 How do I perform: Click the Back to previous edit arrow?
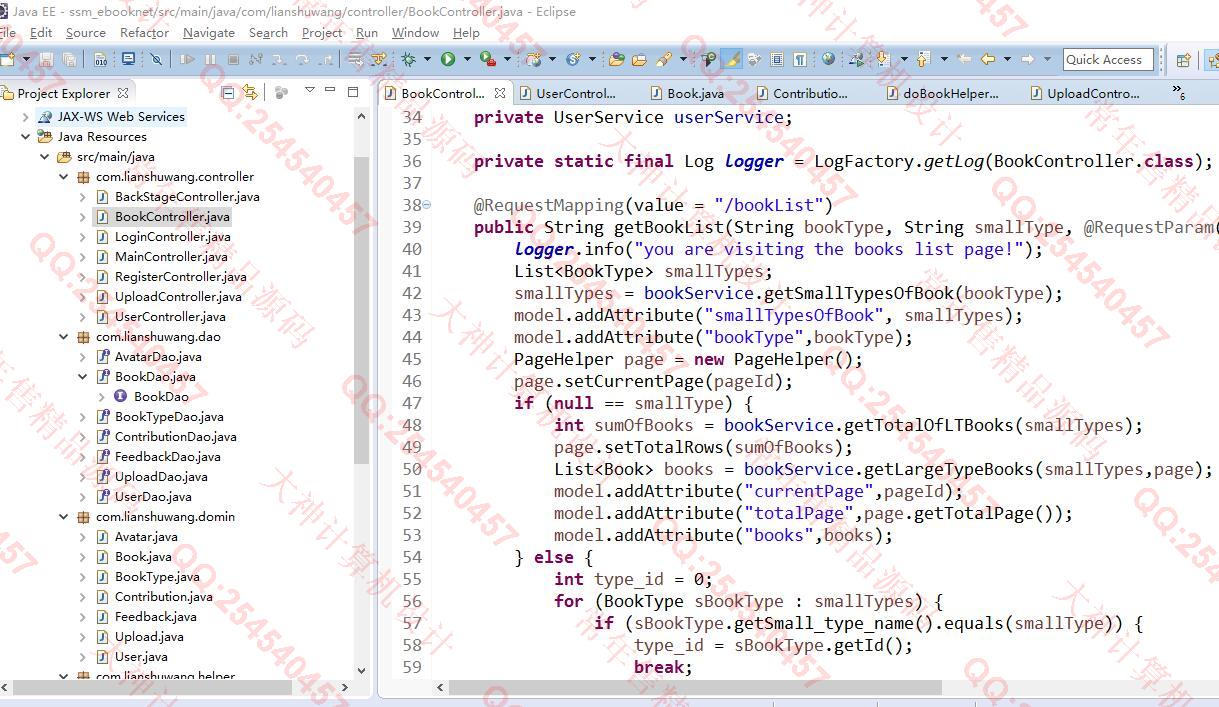point(987,60)
